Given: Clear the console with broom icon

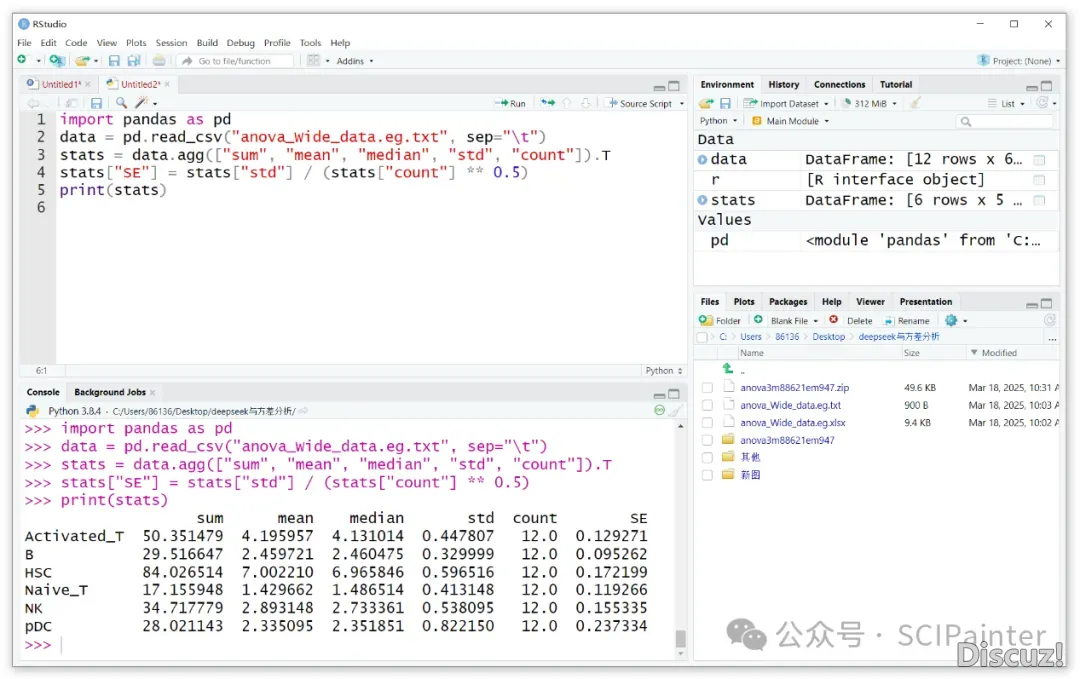Looking at the screenshot, I should click(675, 411).
